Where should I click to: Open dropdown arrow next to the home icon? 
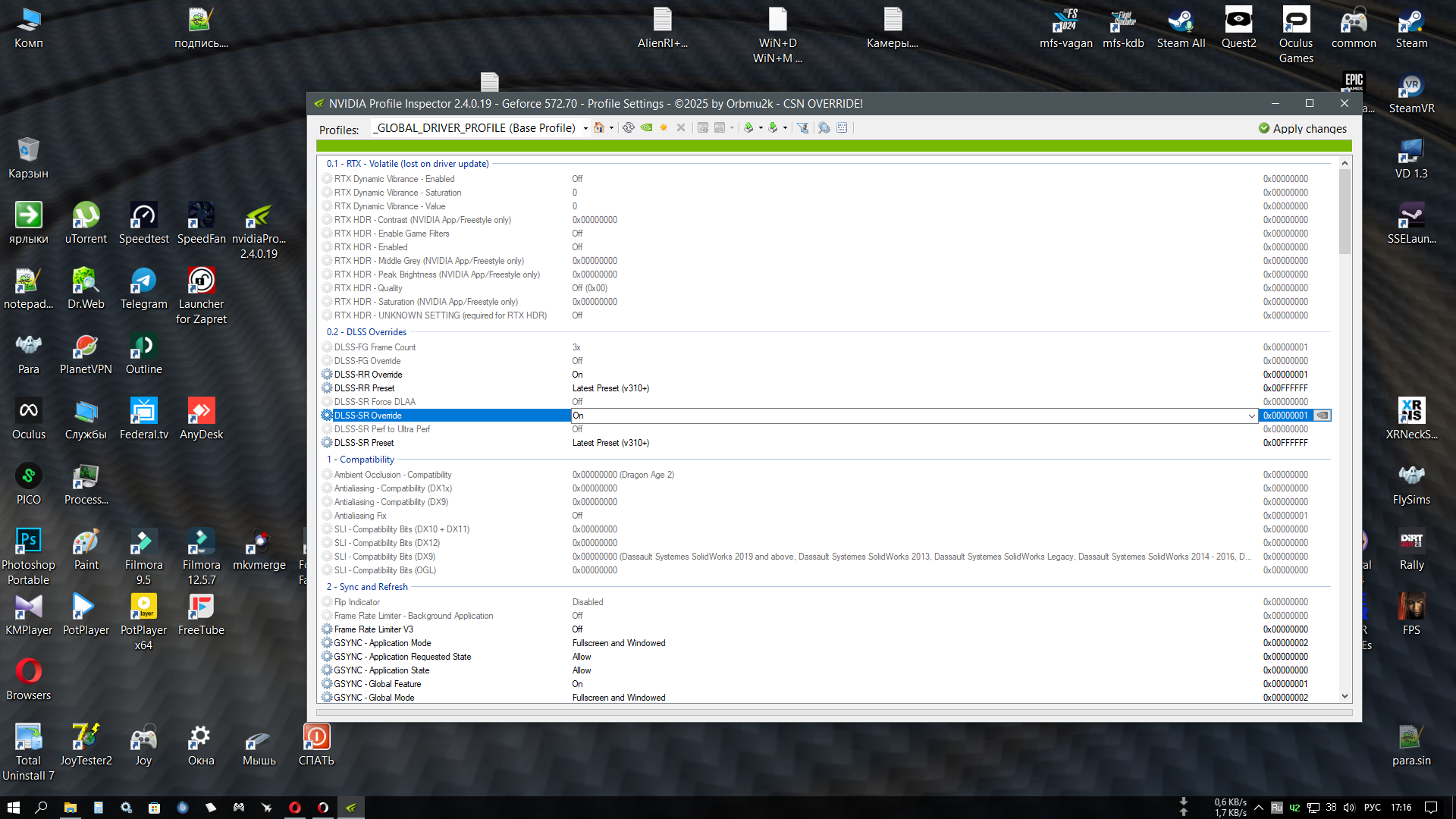click(x=611, y=128)
